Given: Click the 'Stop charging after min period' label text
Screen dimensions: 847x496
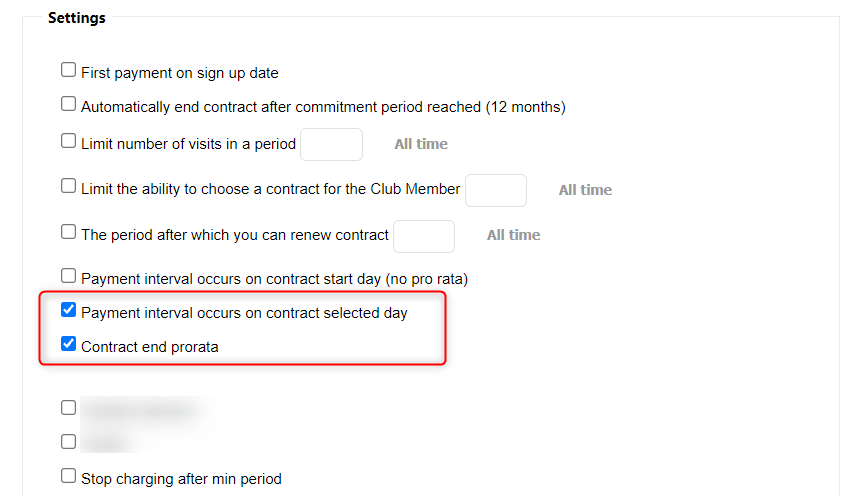Looking at the screenshot, I should pyautogui.click(x=181, y=478).
